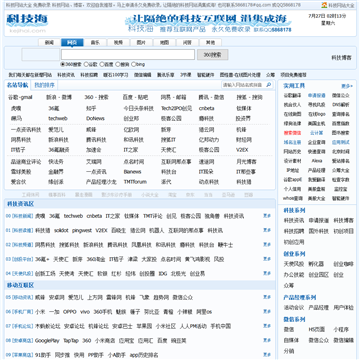Viewport: 360px width, 360px height.
Task: Select the 搜狗 search engine radio
Action: (x=117, y=64)
